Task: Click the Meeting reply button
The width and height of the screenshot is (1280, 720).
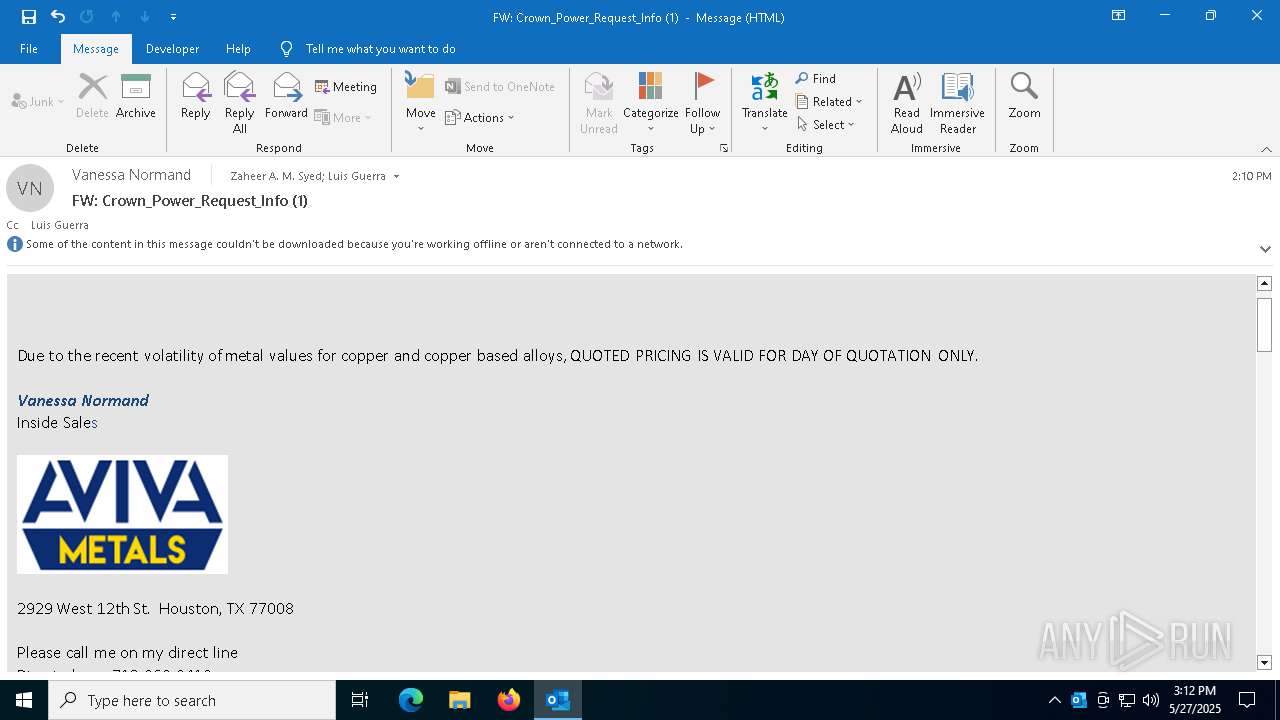Action: [346, 87]
